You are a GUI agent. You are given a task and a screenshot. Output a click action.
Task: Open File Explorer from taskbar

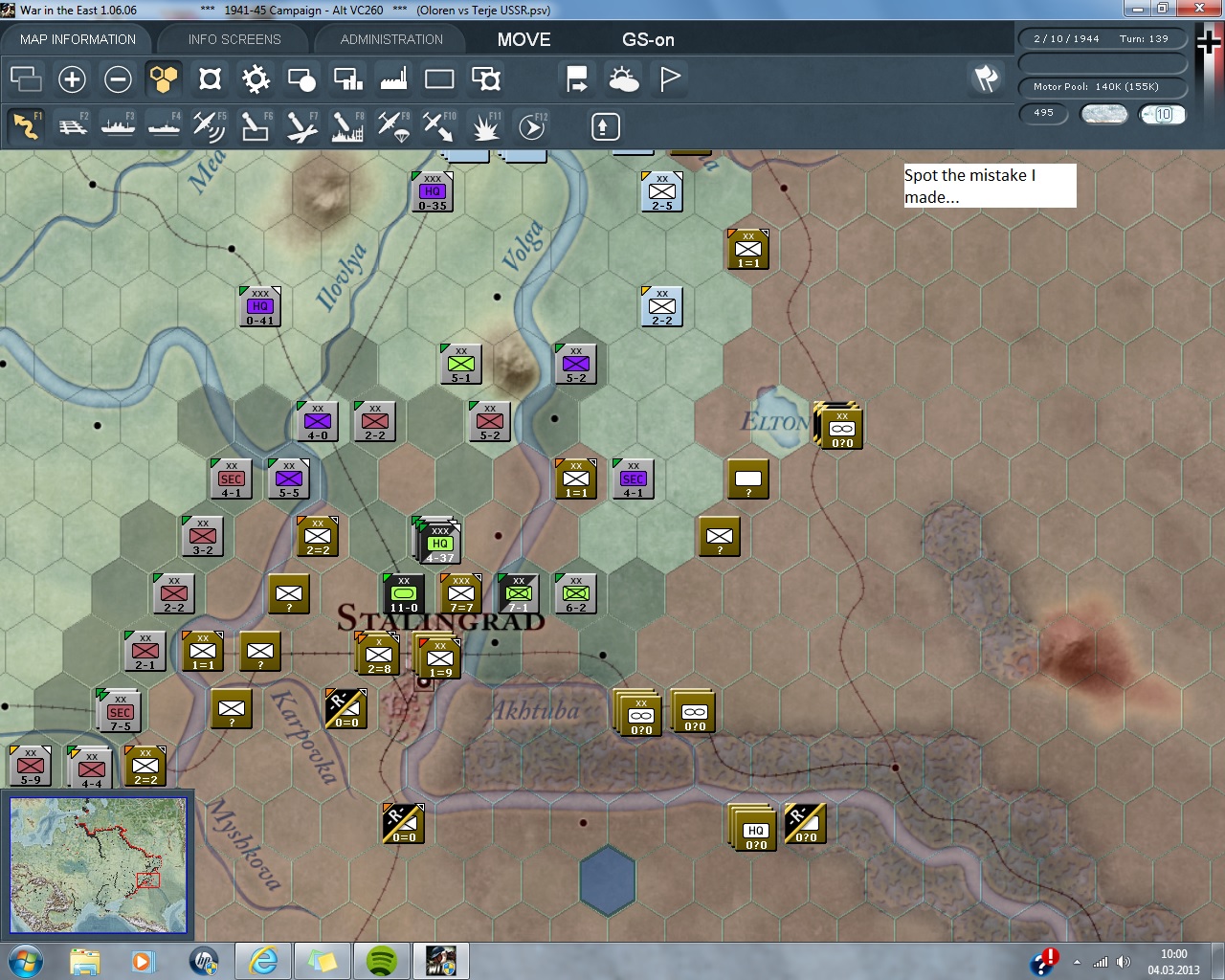[84, 961]
